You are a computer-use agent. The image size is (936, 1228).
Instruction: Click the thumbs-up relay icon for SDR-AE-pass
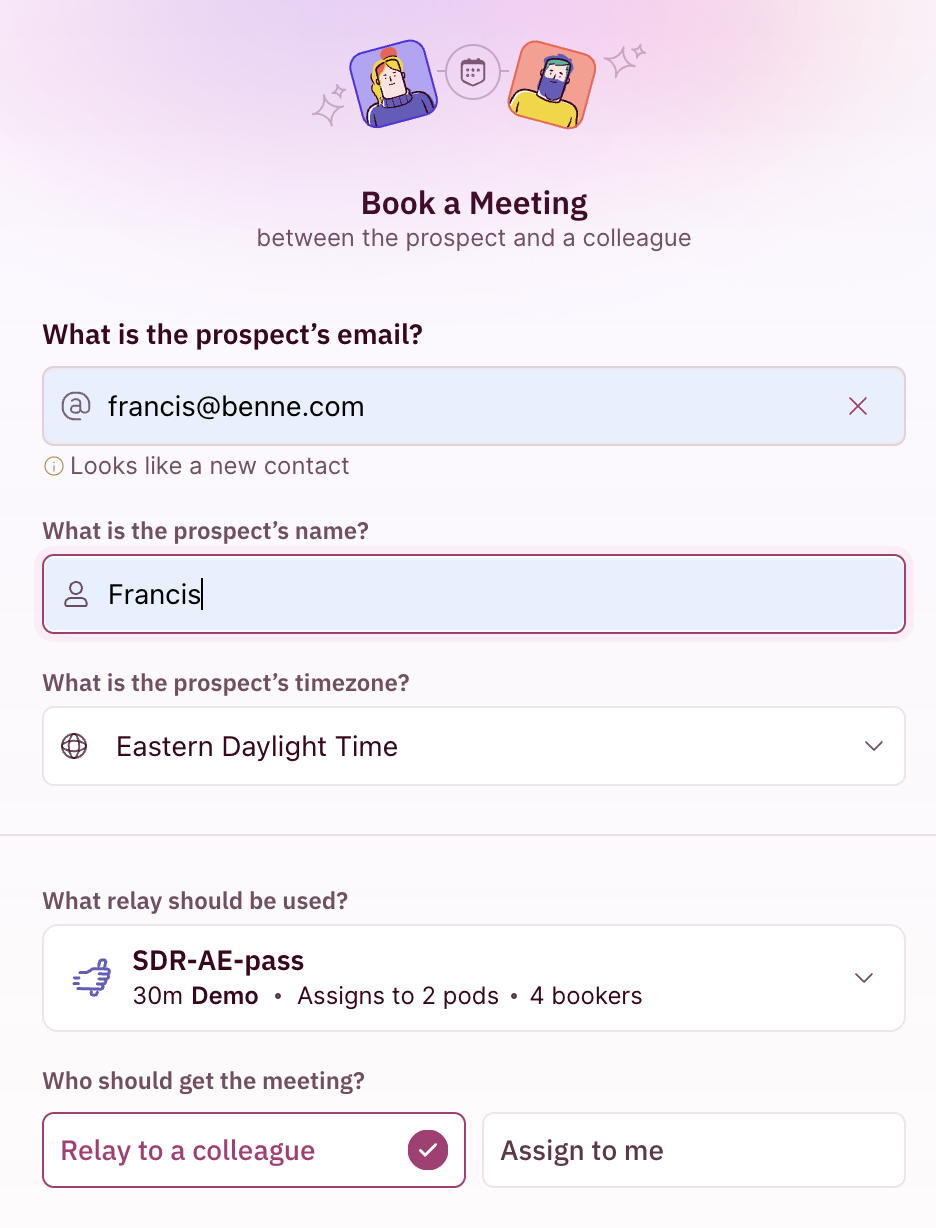(x=92, y=978)
